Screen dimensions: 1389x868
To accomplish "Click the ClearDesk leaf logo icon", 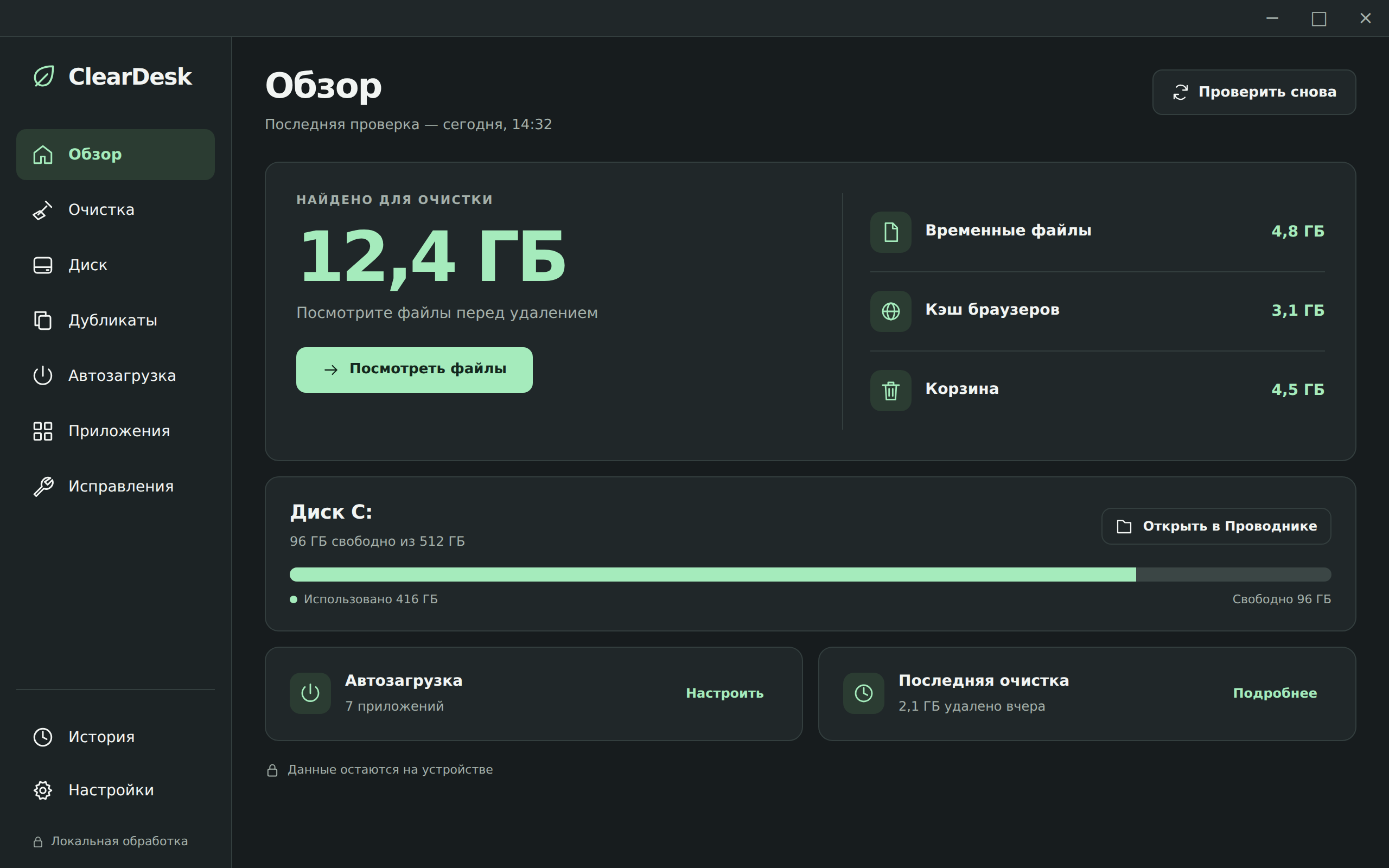I will coord(43,76).
